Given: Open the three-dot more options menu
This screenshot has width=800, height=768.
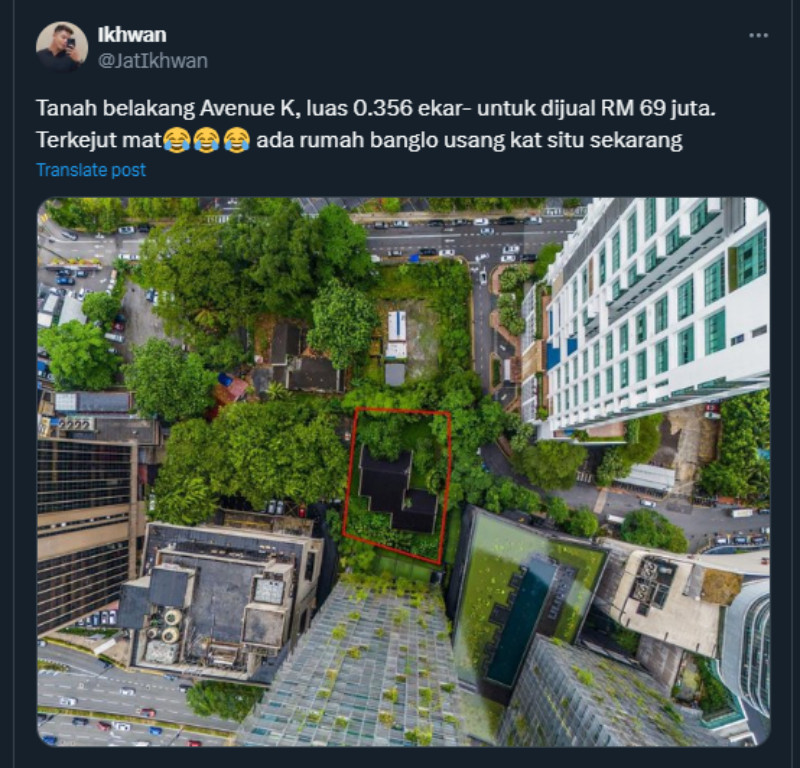Looking at the screenshot, I should click(758, 35).
